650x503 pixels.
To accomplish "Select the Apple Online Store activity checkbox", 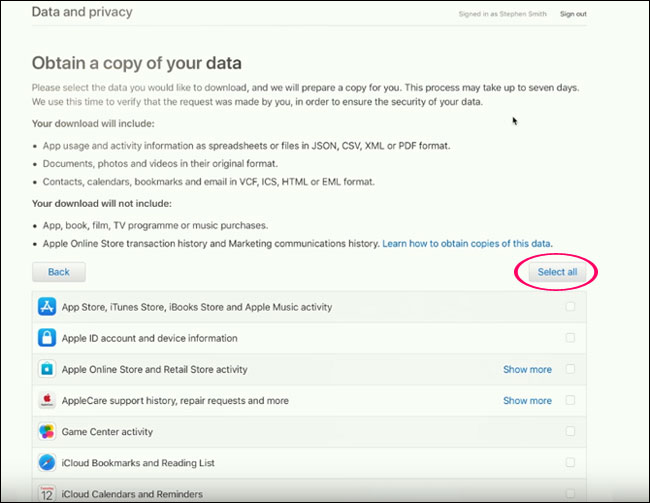I will click(x=570, y=369).
